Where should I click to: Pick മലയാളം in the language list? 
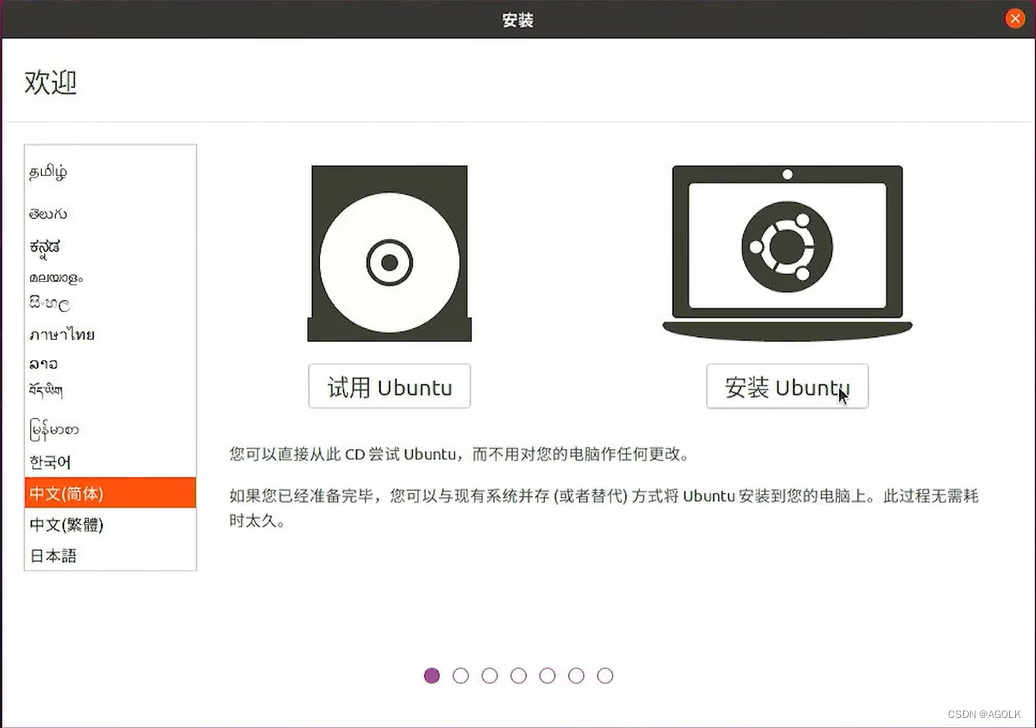click(110, 277)
